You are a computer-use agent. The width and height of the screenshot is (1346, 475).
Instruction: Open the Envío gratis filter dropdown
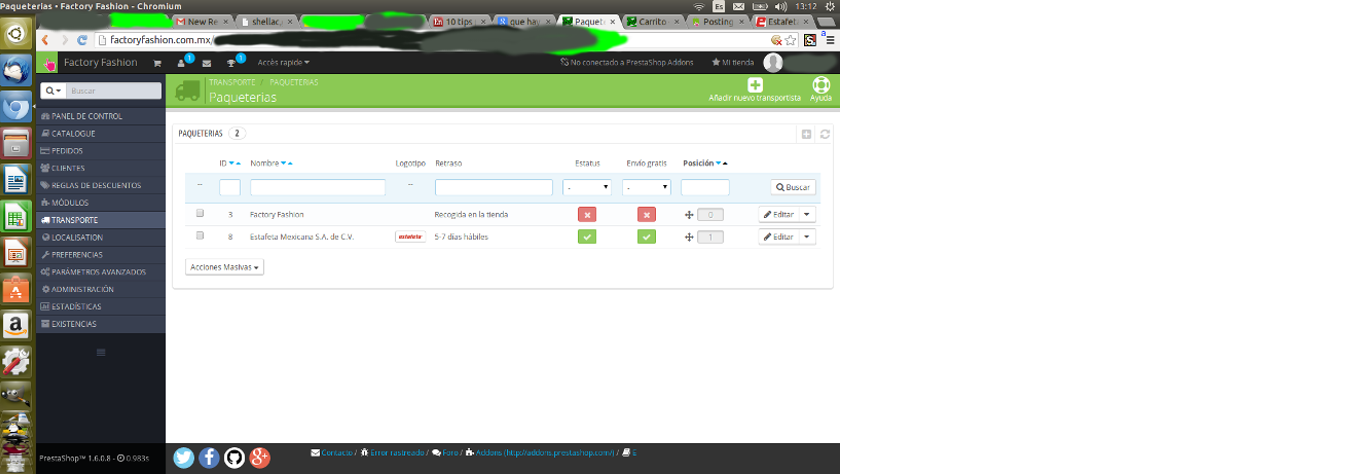[x=646, y=187]
